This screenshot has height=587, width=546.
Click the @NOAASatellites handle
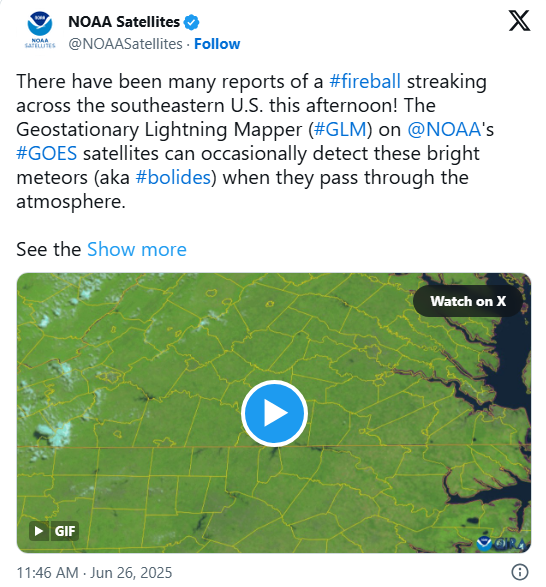click(x=125, y=44)
